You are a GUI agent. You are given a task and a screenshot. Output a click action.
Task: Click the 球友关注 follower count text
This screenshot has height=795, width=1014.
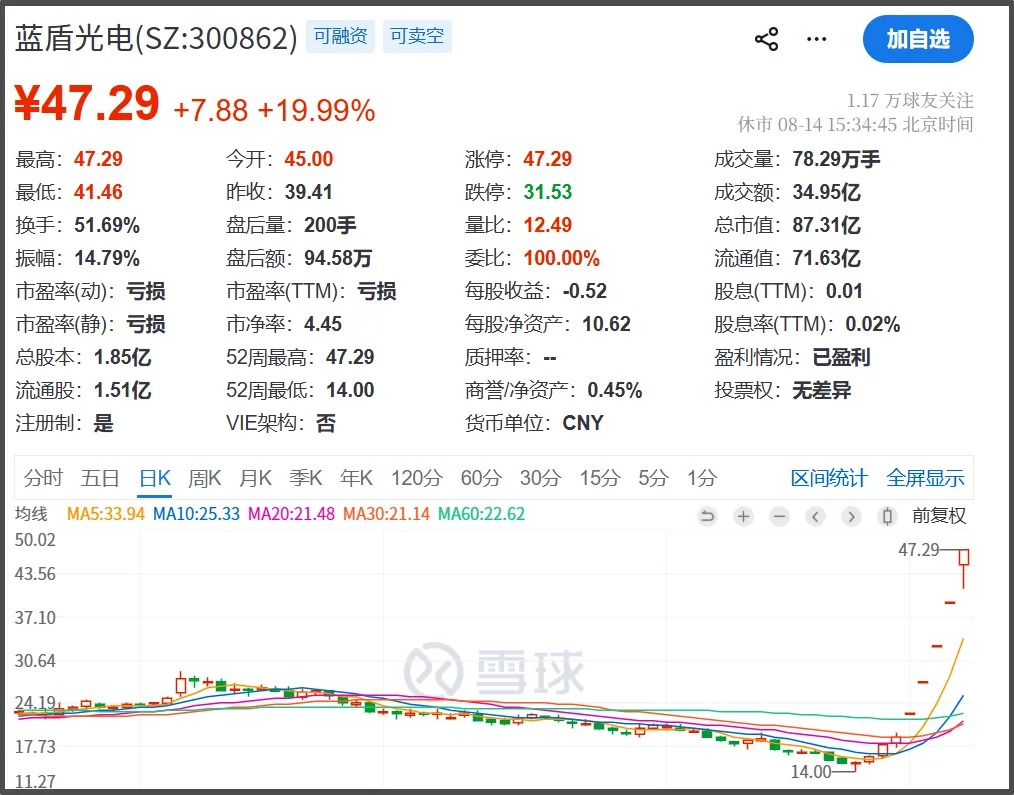pos(910,101)
